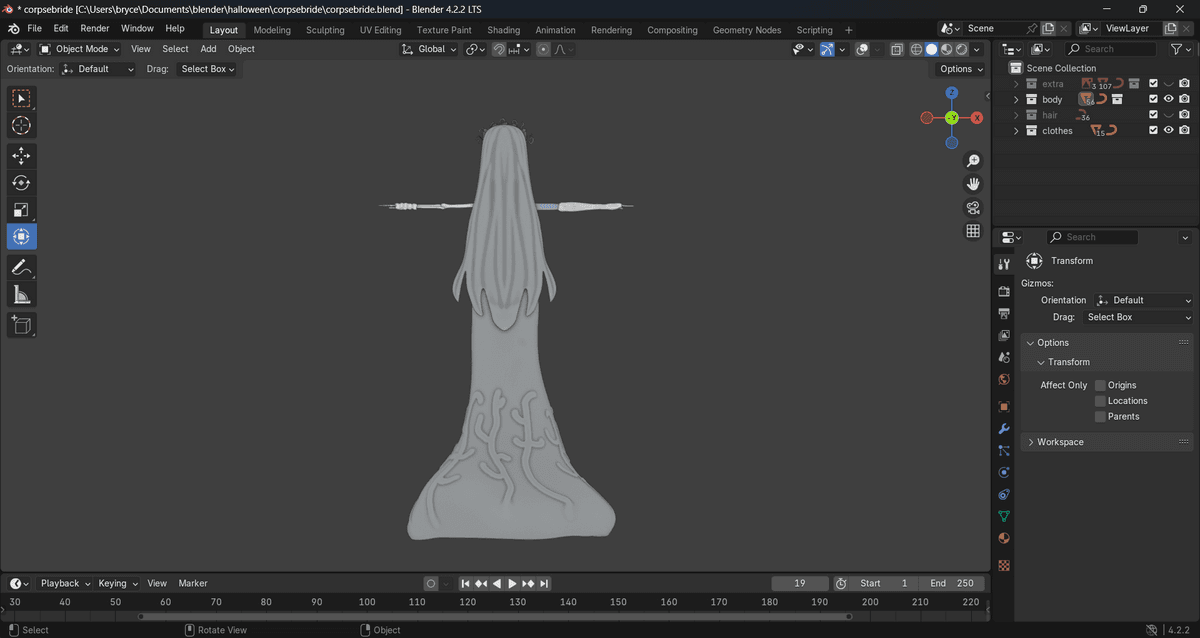Select the Move tool in toolbar
The image size is (1200, 638).
coord(21,155)
